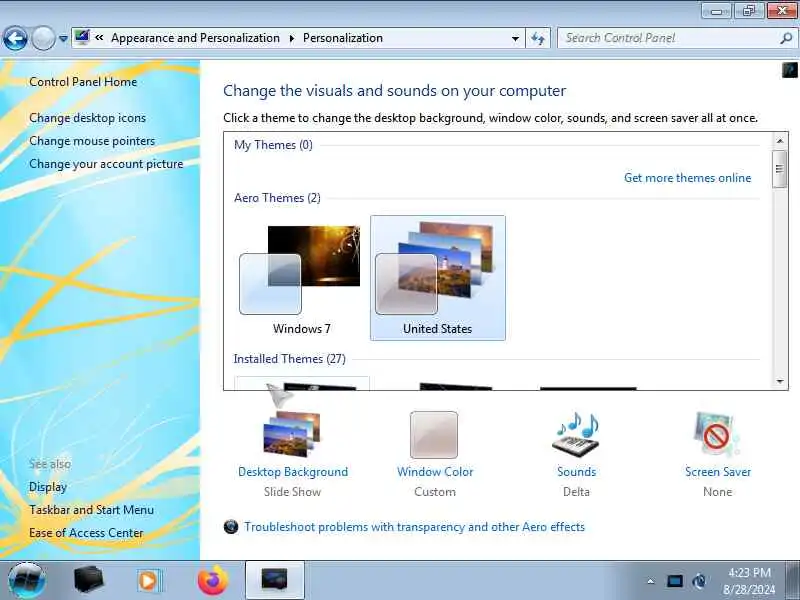Select the United States theme

(438, 278)
